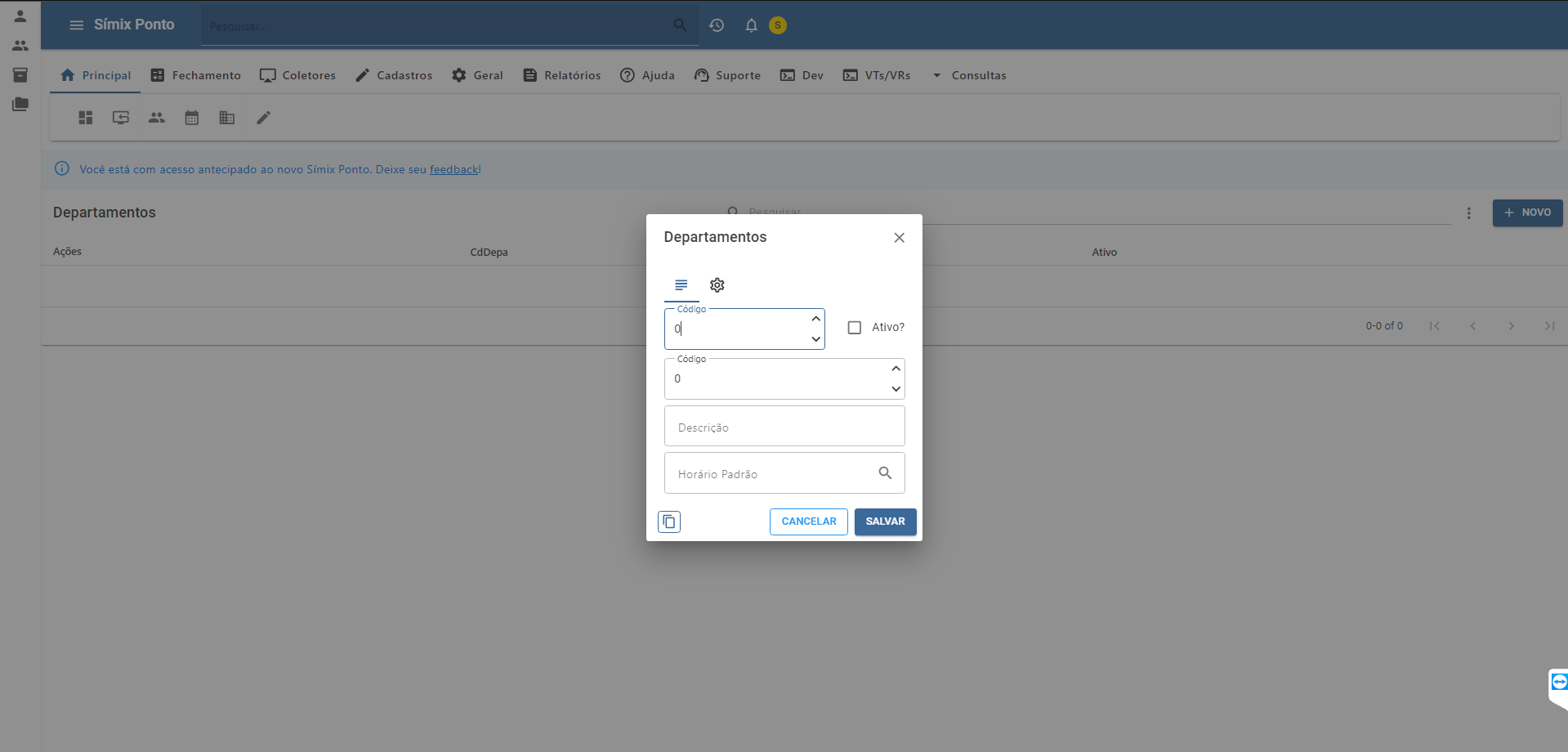Viewport: 1568px width, 752px height.
Task: Decrease first Código value with down arrow
Action: [x=815, y=339]
